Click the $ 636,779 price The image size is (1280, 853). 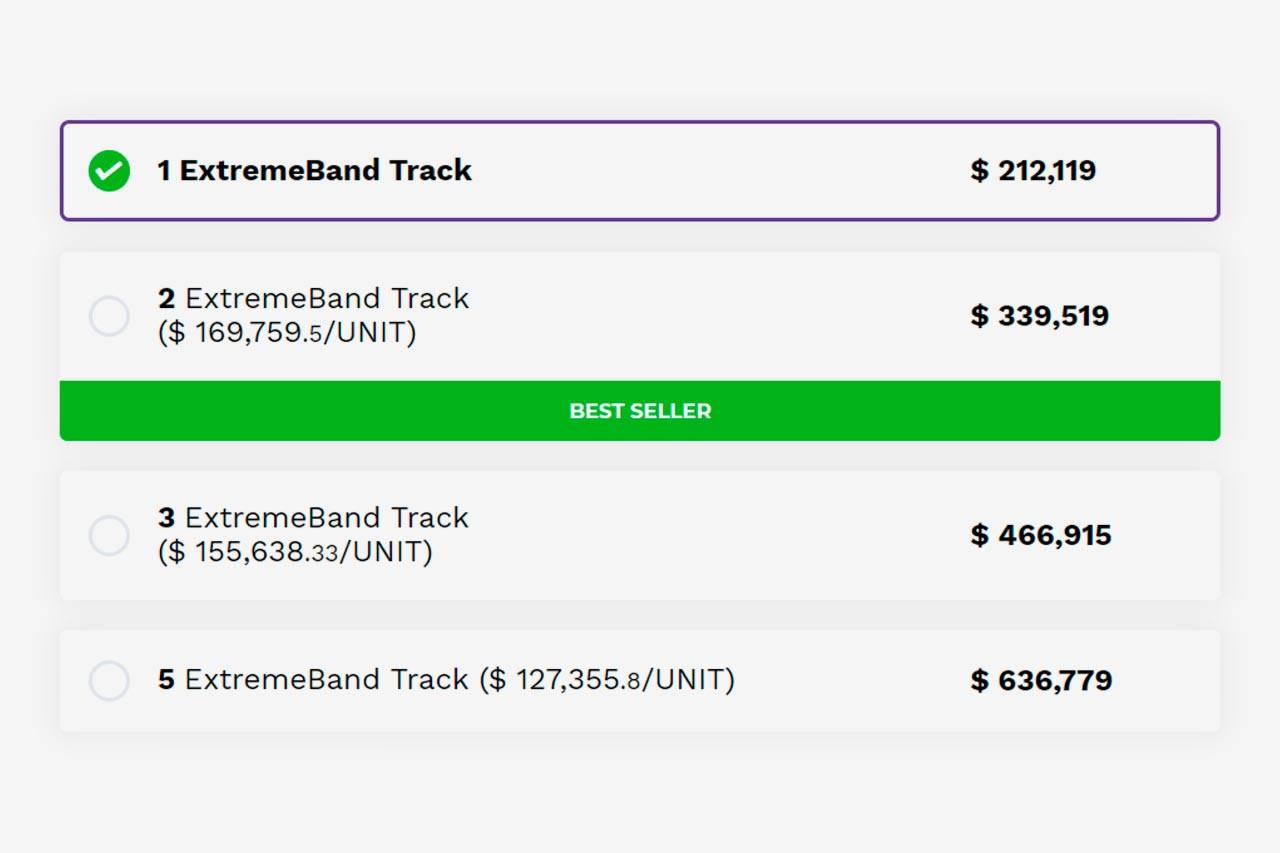(x=1041, y=681)
